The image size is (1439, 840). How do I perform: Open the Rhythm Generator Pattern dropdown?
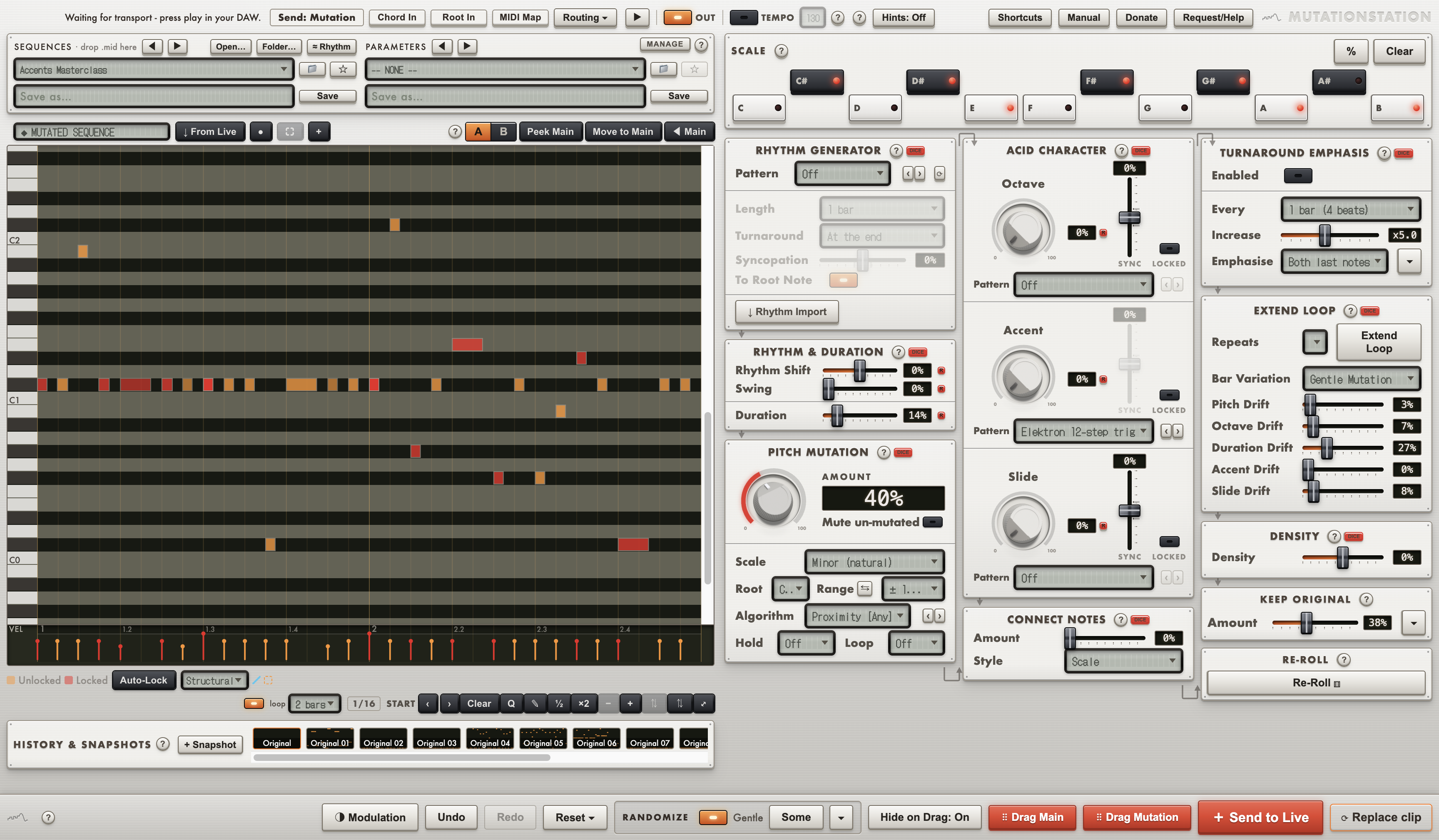842,174
